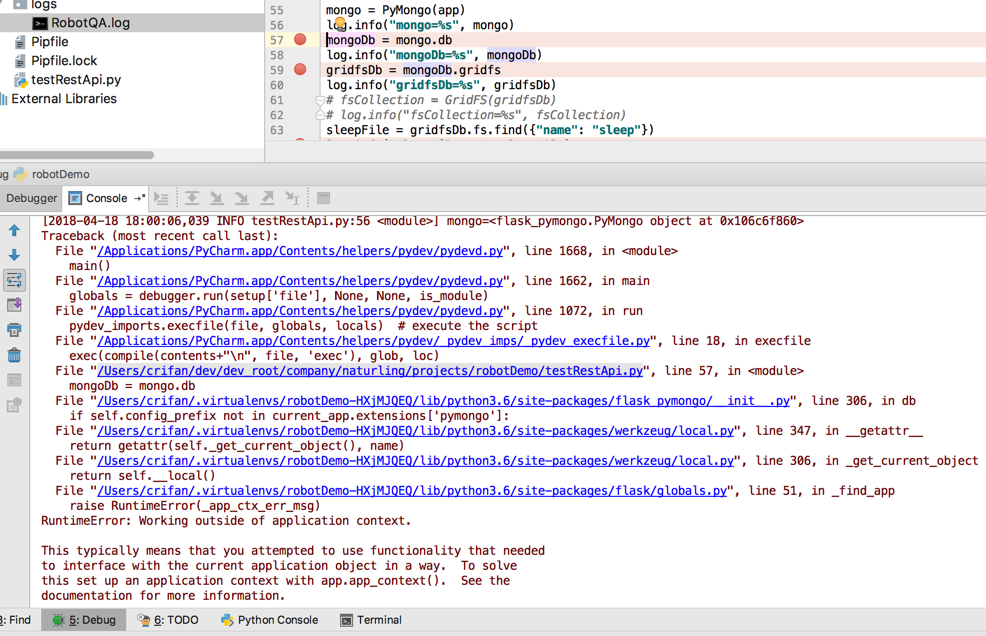Screen dimensions: 986x636
Task: Open the _pydev_execfile.py traceback link
Action: coord(374,341)
